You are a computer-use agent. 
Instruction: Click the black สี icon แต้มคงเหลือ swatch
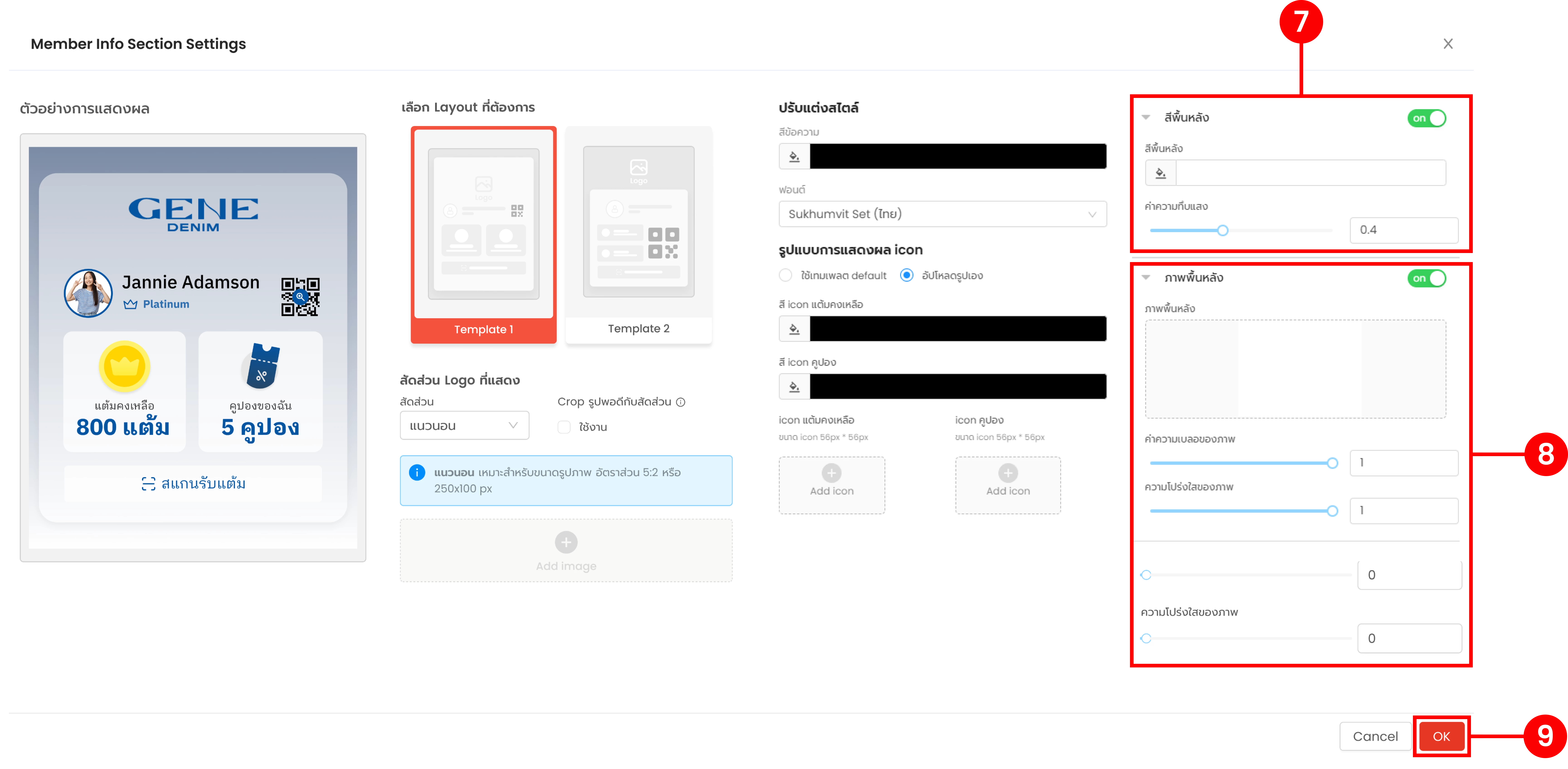pyautogui.click(x=958, y=329)
